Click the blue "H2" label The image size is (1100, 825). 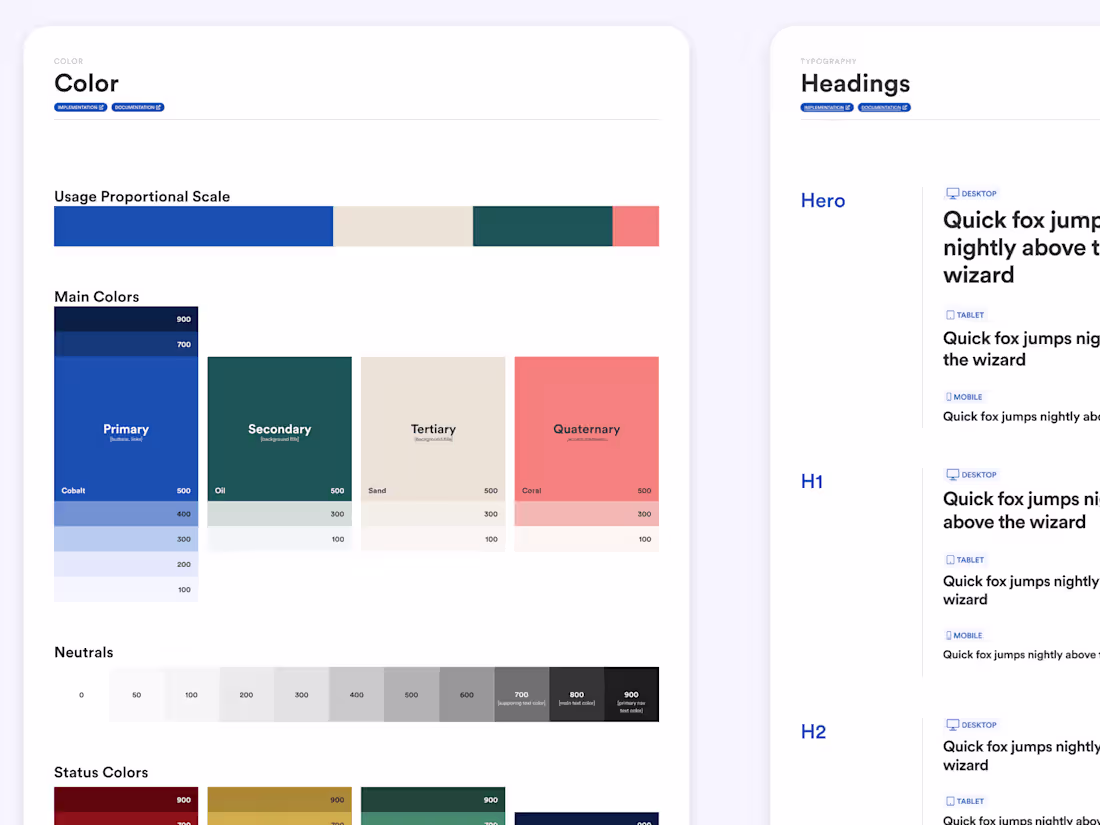[813, 732]
